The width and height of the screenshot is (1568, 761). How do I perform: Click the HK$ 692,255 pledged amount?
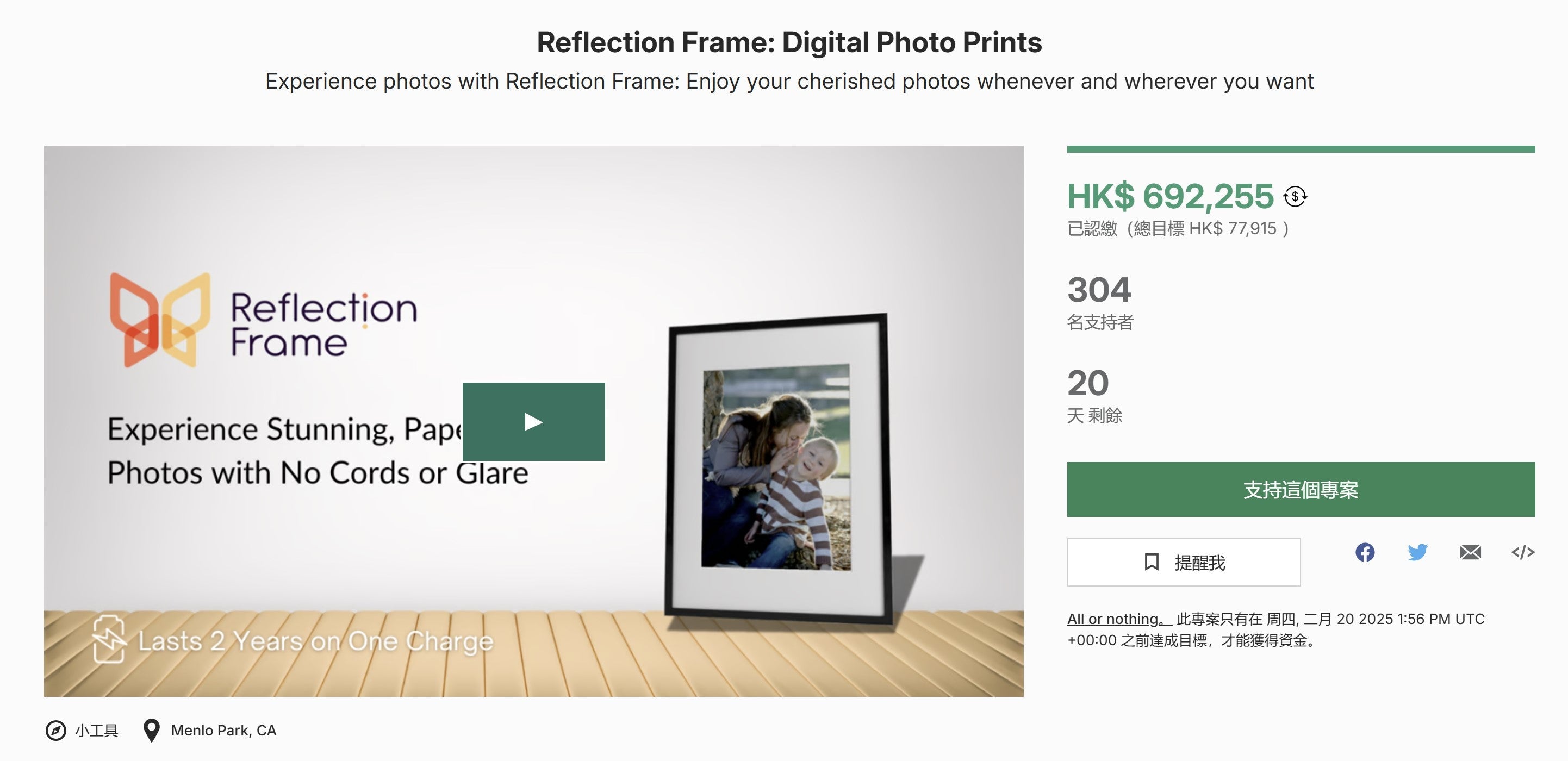[x=1170, y=196]
